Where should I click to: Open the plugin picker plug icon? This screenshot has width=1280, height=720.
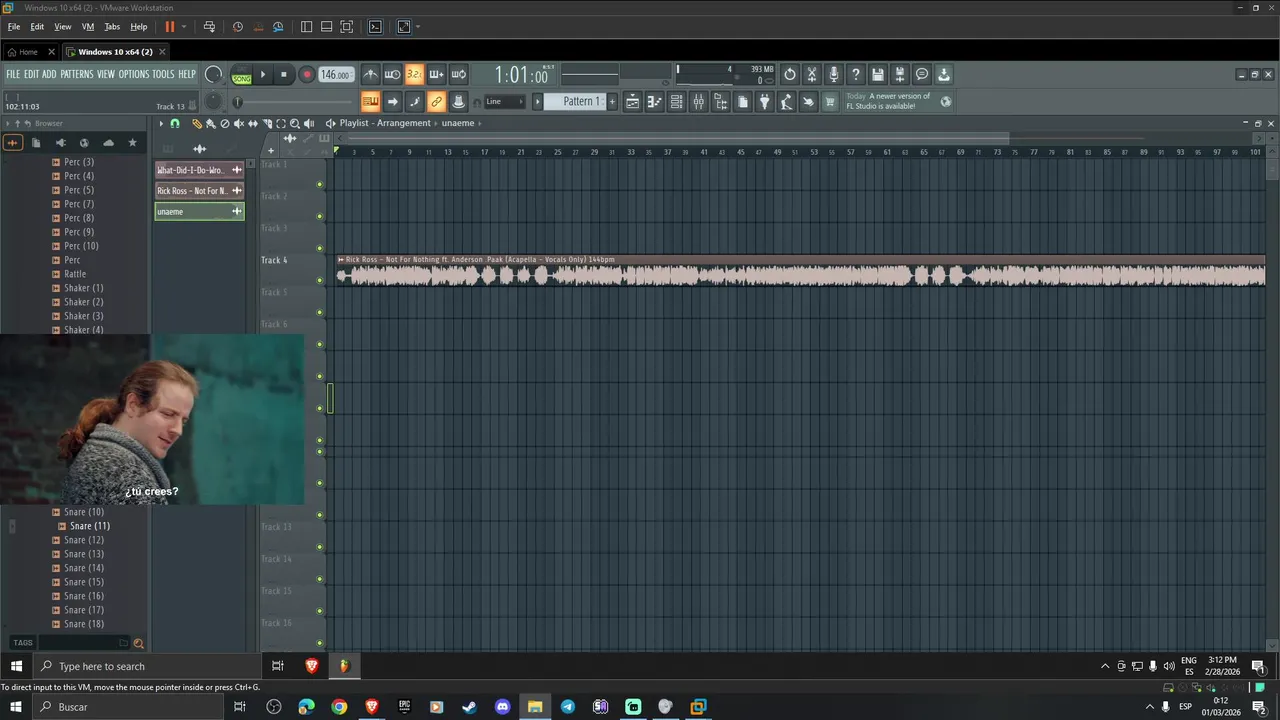764,101
